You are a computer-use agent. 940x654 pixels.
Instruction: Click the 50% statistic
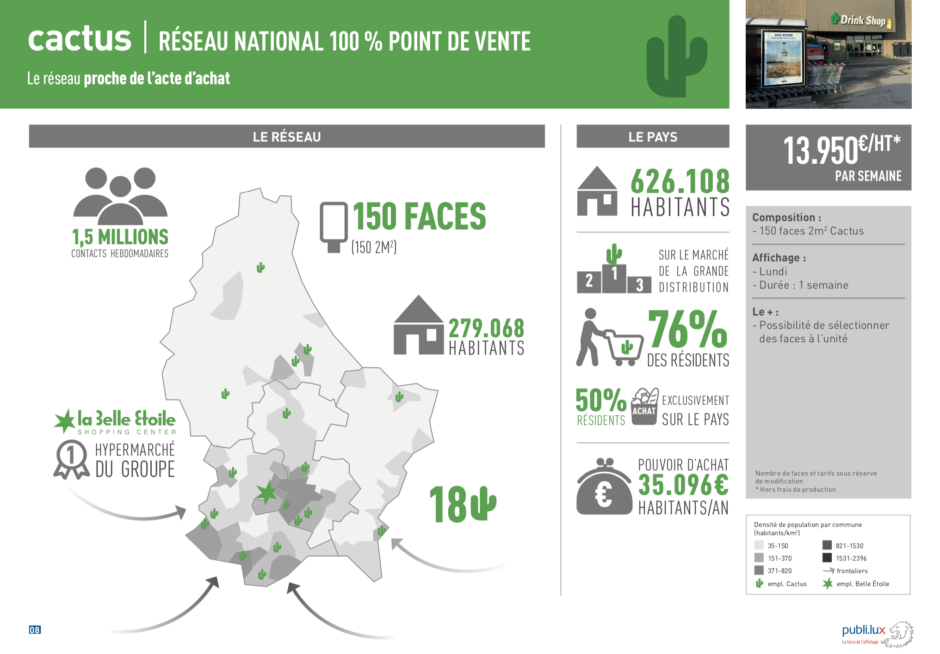601,400
